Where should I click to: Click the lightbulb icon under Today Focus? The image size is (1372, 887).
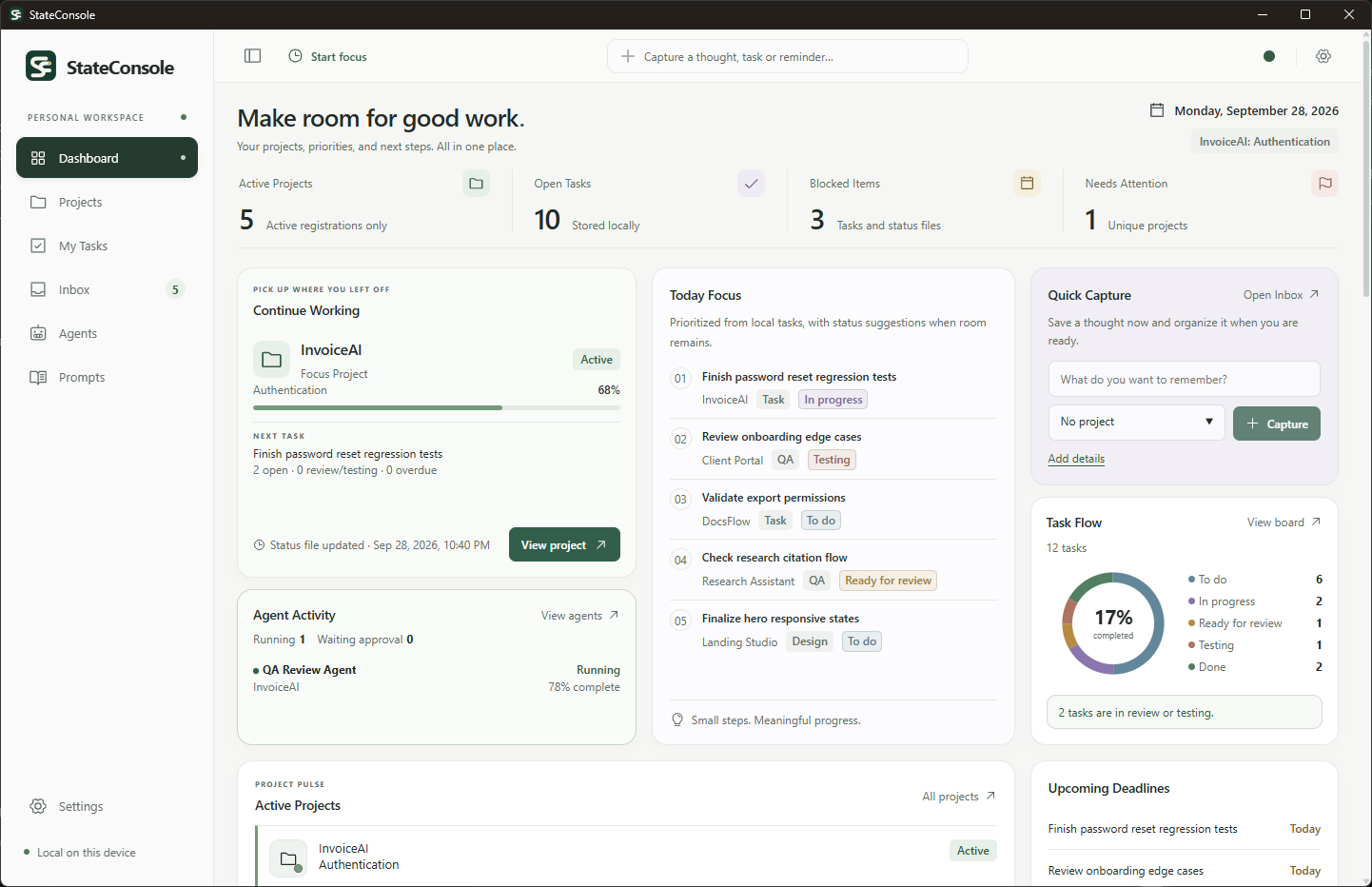click(x=677, y=720)
